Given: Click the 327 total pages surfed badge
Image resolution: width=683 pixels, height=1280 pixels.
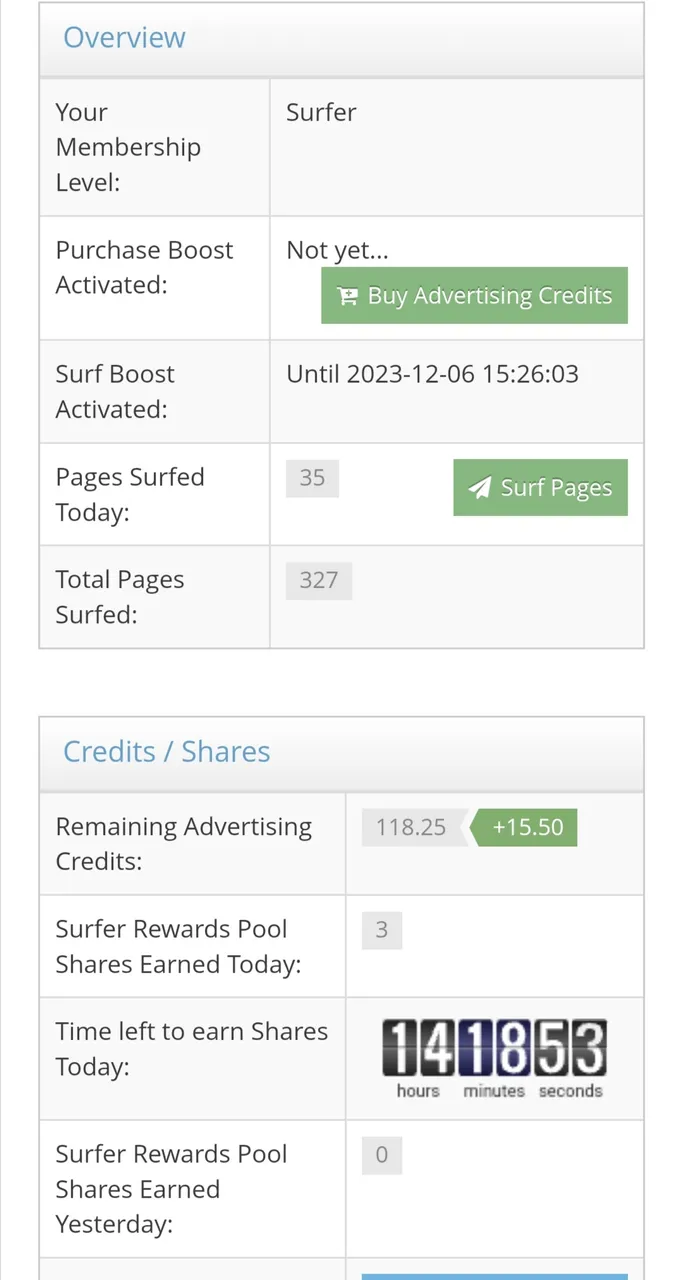Looking at the screenshot, I should 318,580.
